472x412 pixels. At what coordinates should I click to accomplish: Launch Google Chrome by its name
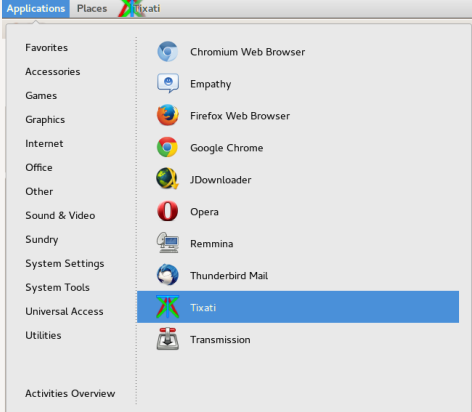226,148
